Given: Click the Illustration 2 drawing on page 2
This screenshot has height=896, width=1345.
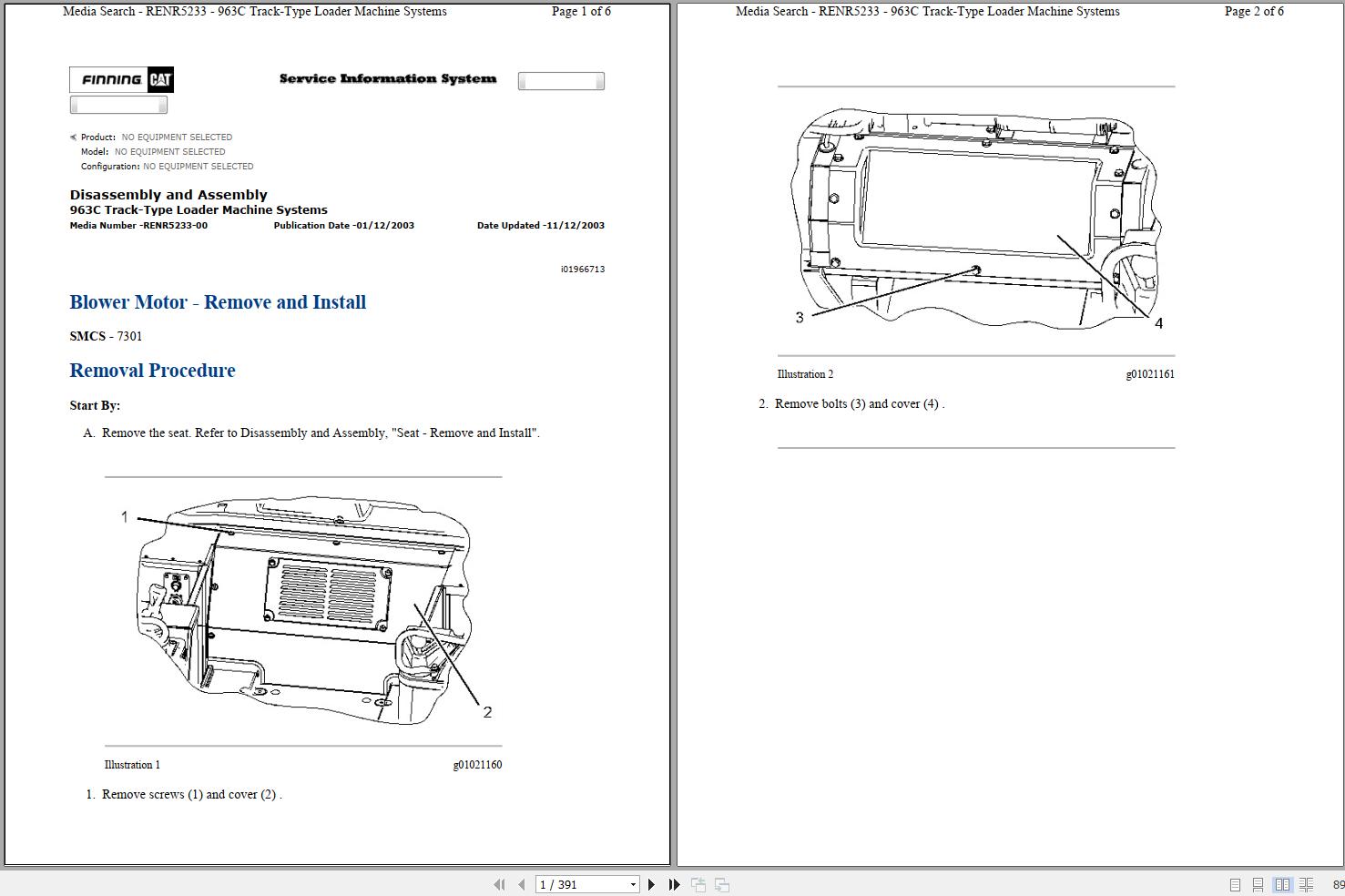Looking at the screenshot, I should (976, 220).
